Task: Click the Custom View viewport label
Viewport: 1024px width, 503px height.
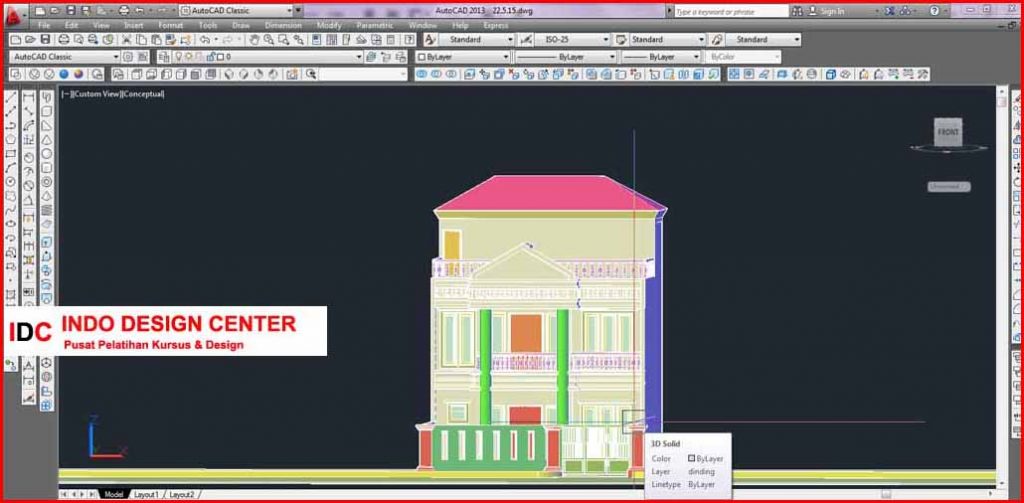Action: click(96, 94)
